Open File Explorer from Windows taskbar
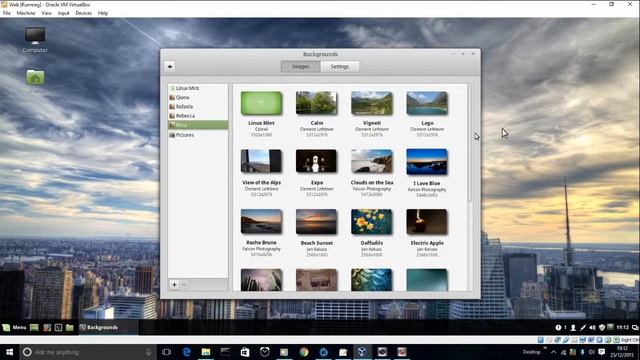This screenshot has width=640, height=360. coord(206,352)
